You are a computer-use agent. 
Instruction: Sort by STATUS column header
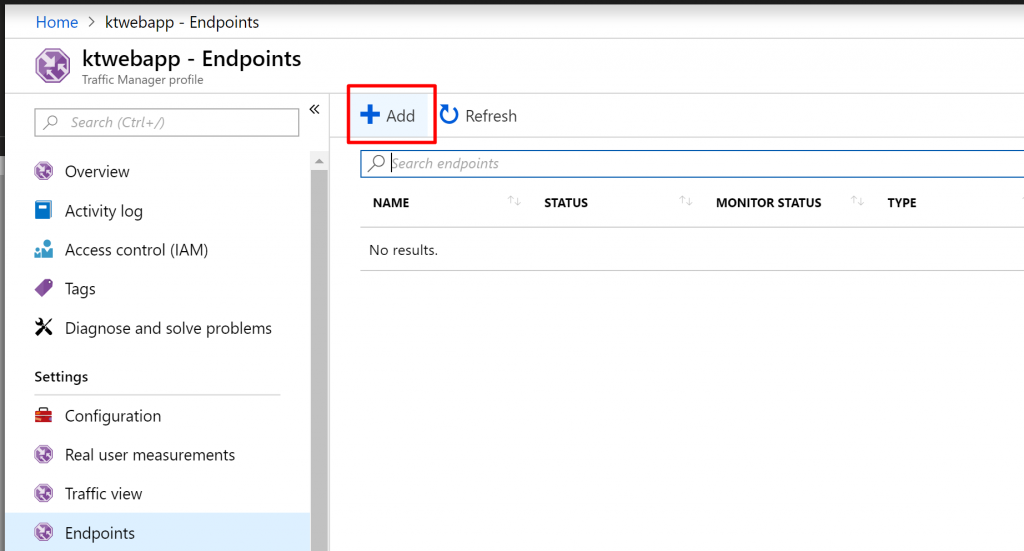coord(566,203)
